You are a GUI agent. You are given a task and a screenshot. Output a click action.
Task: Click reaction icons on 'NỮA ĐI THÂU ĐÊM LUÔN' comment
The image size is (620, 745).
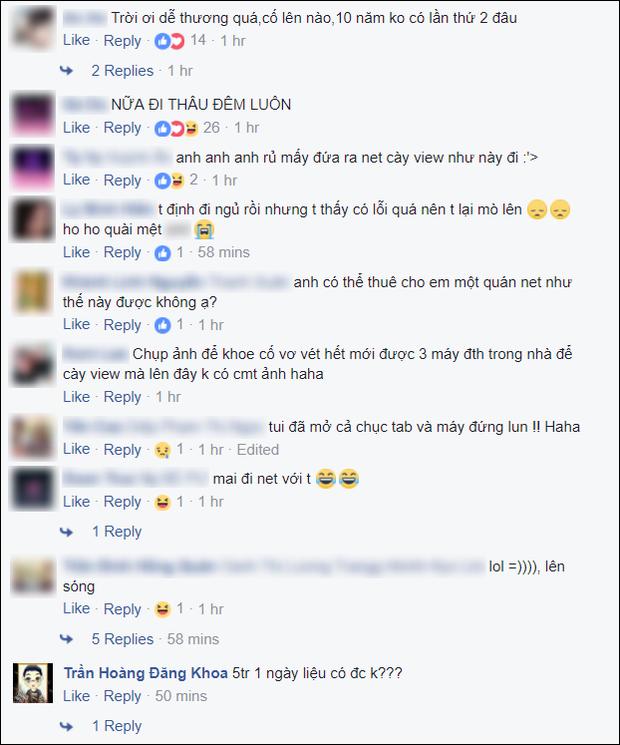[x=176, y=128]
